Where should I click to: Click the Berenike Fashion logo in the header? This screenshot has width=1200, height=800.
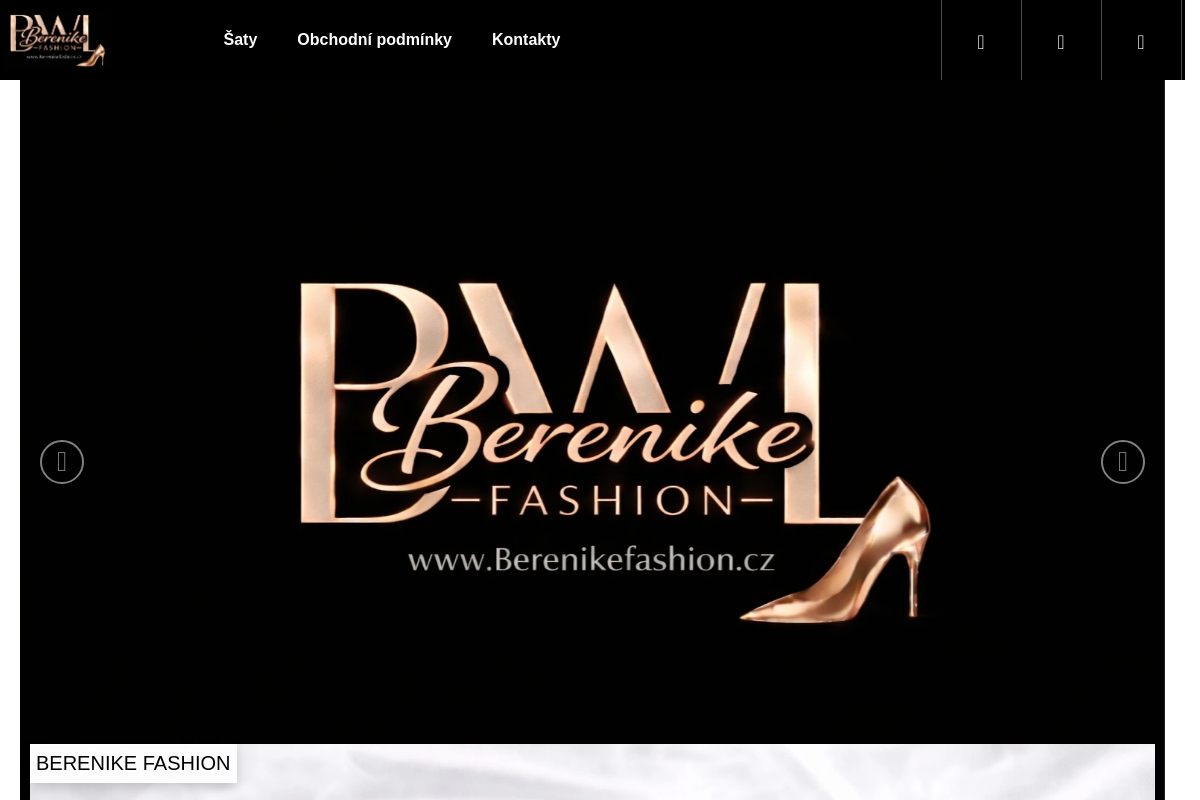tap(58, 40)
